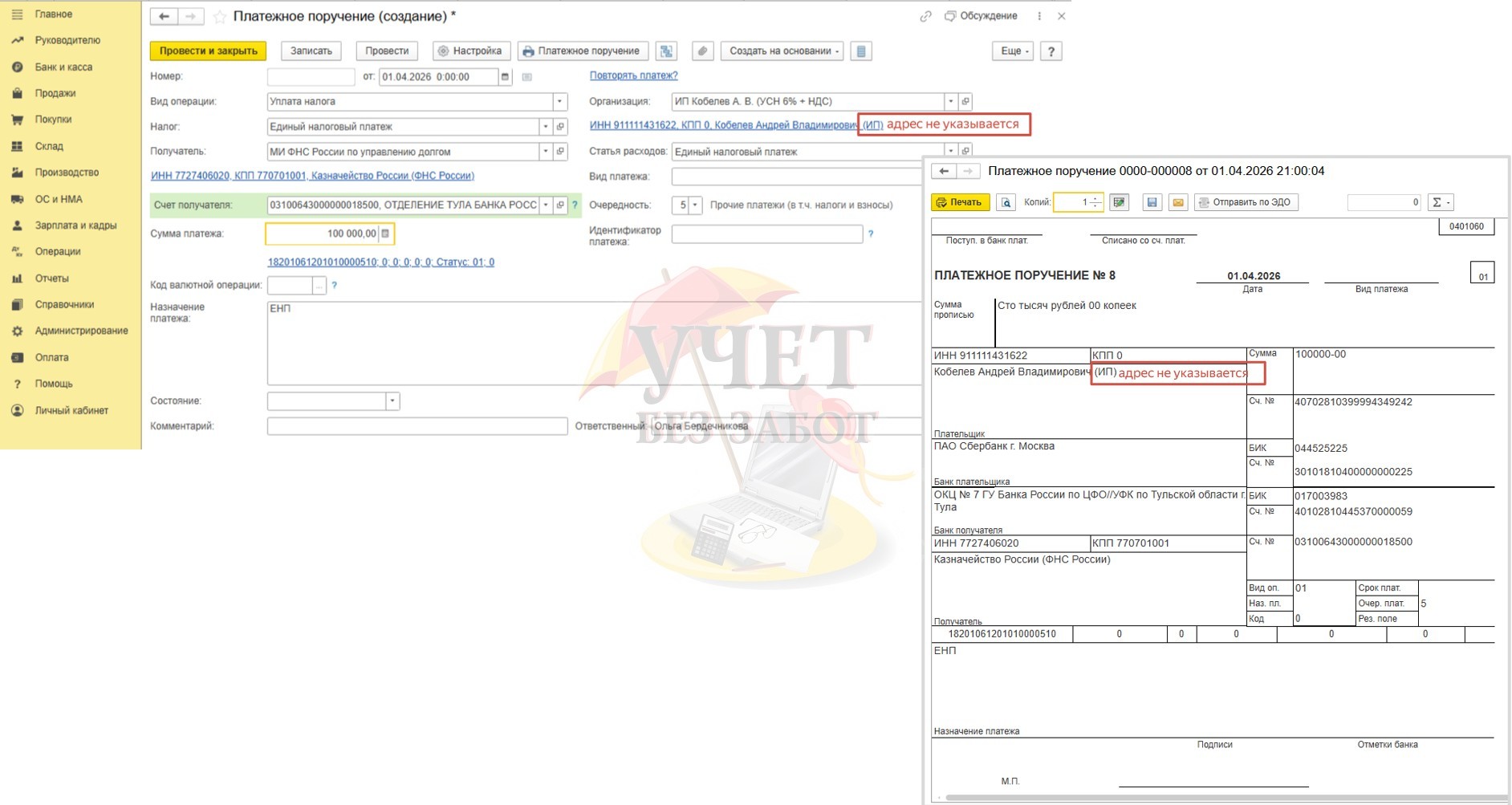Open the Состояние dropdown list

click(392, 401)
